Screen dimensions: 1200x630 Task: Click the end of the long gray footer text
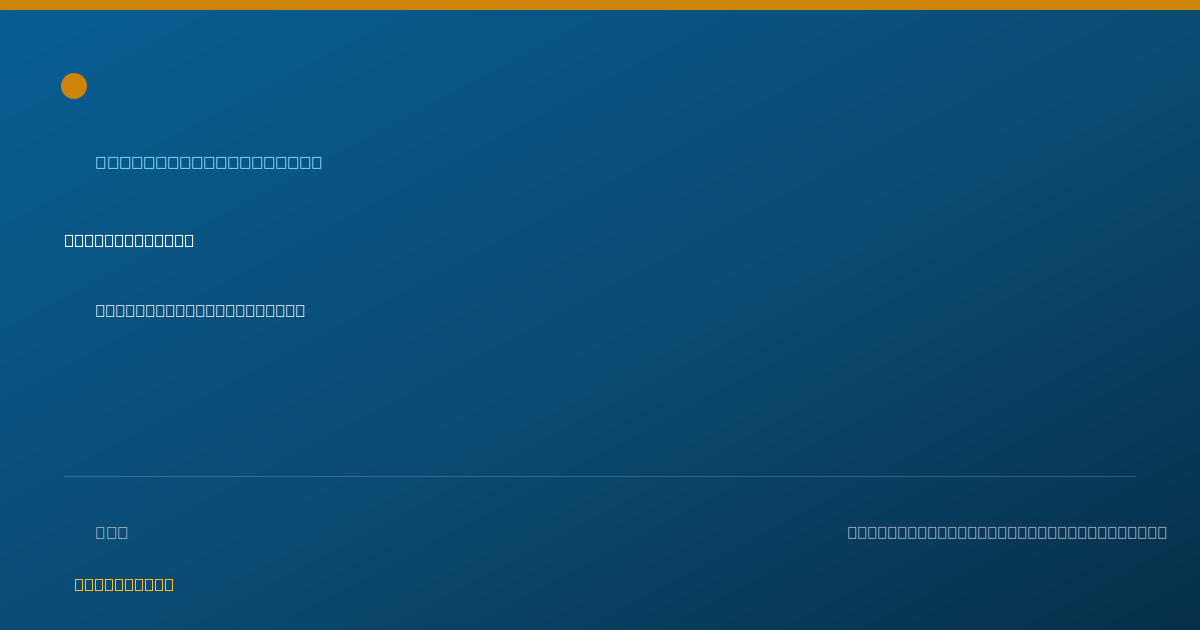[1161, 532]
